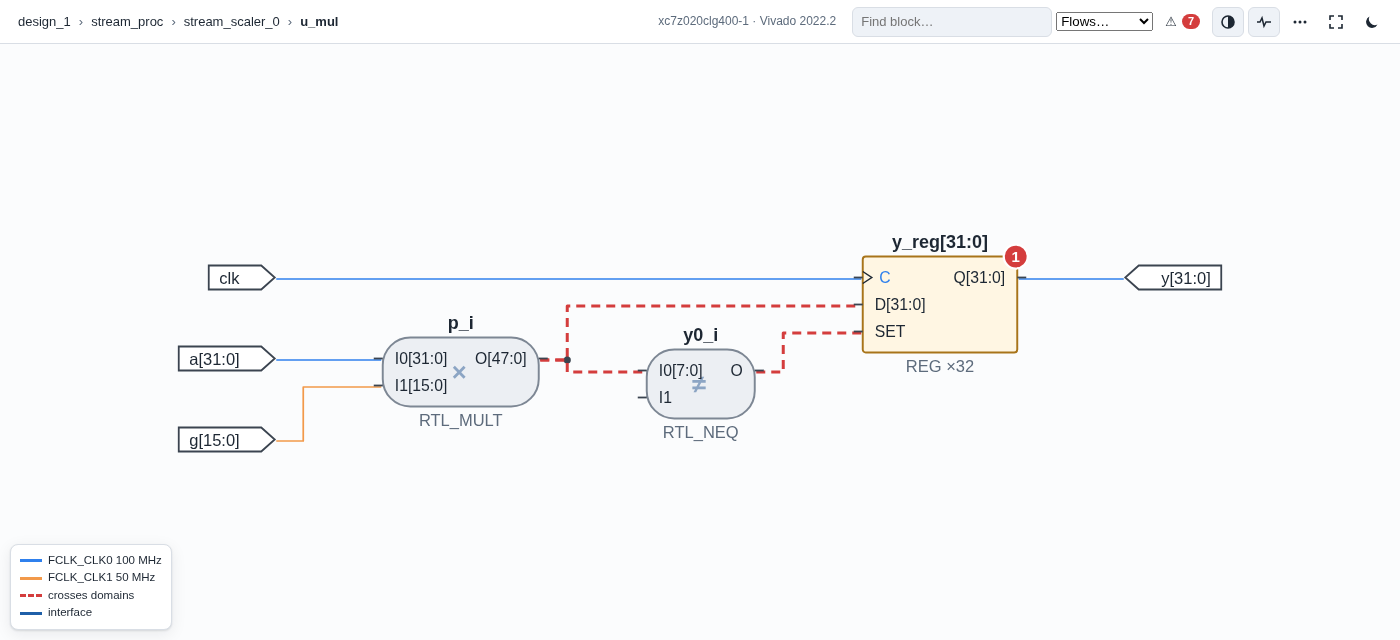This screenshot has height=640, width=1400.
Task: Click I0[7:0] pin of y0_i comparator
Action: [681, 371]
